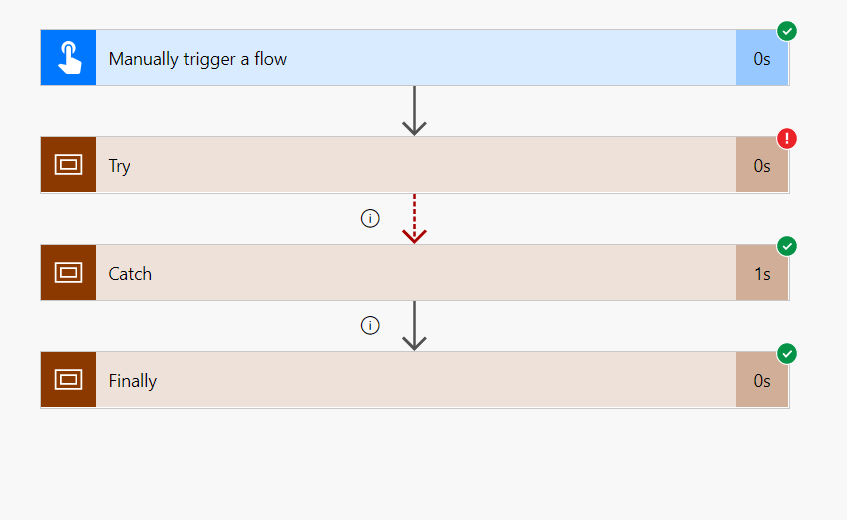
Task: Click the 1s duration on Catch
Action: pos(762,273)
